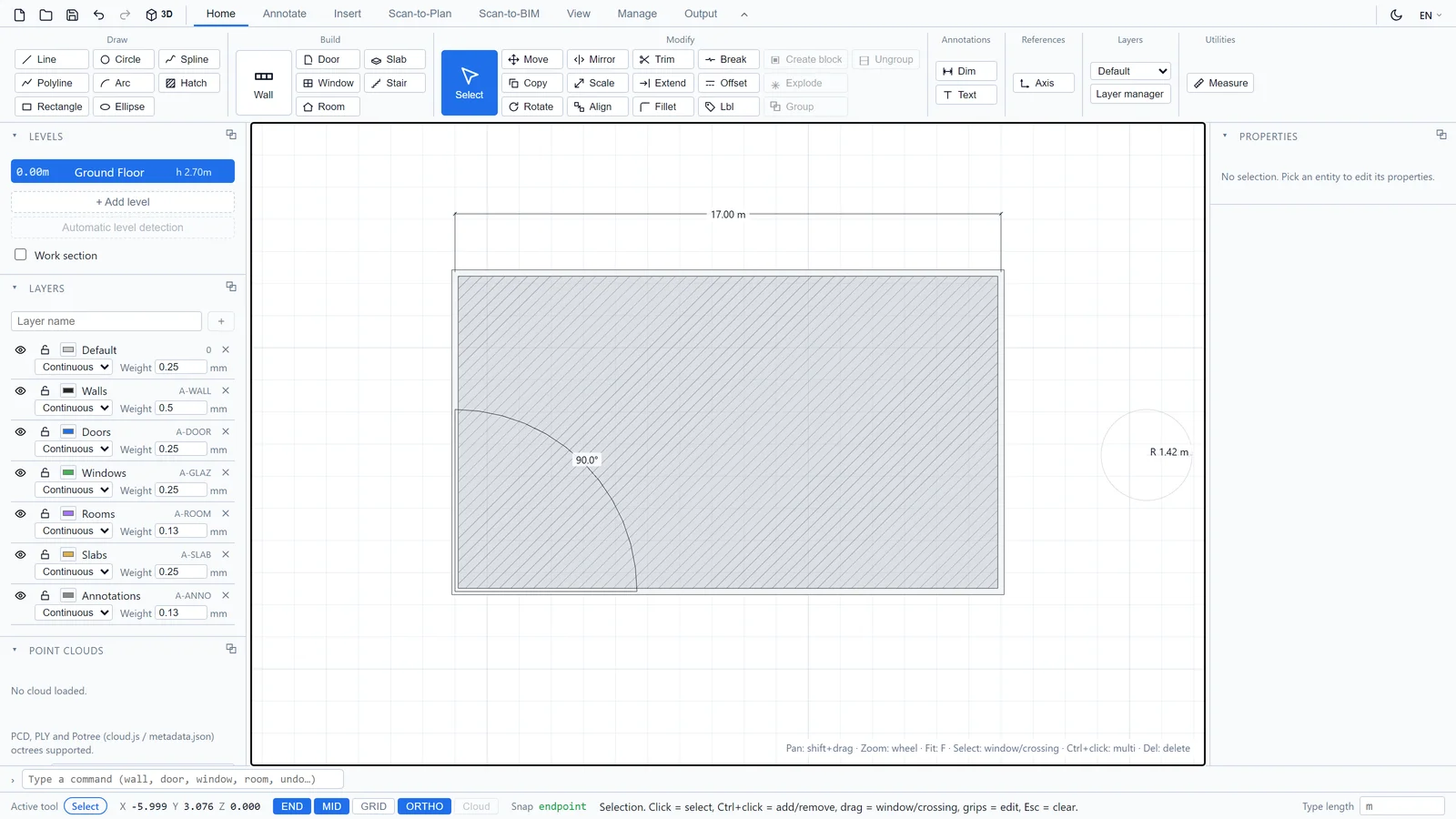The height and width of the screenshot is (819, 1456).
Task: Activate the Wall build tool
Action: coord(264,83)
